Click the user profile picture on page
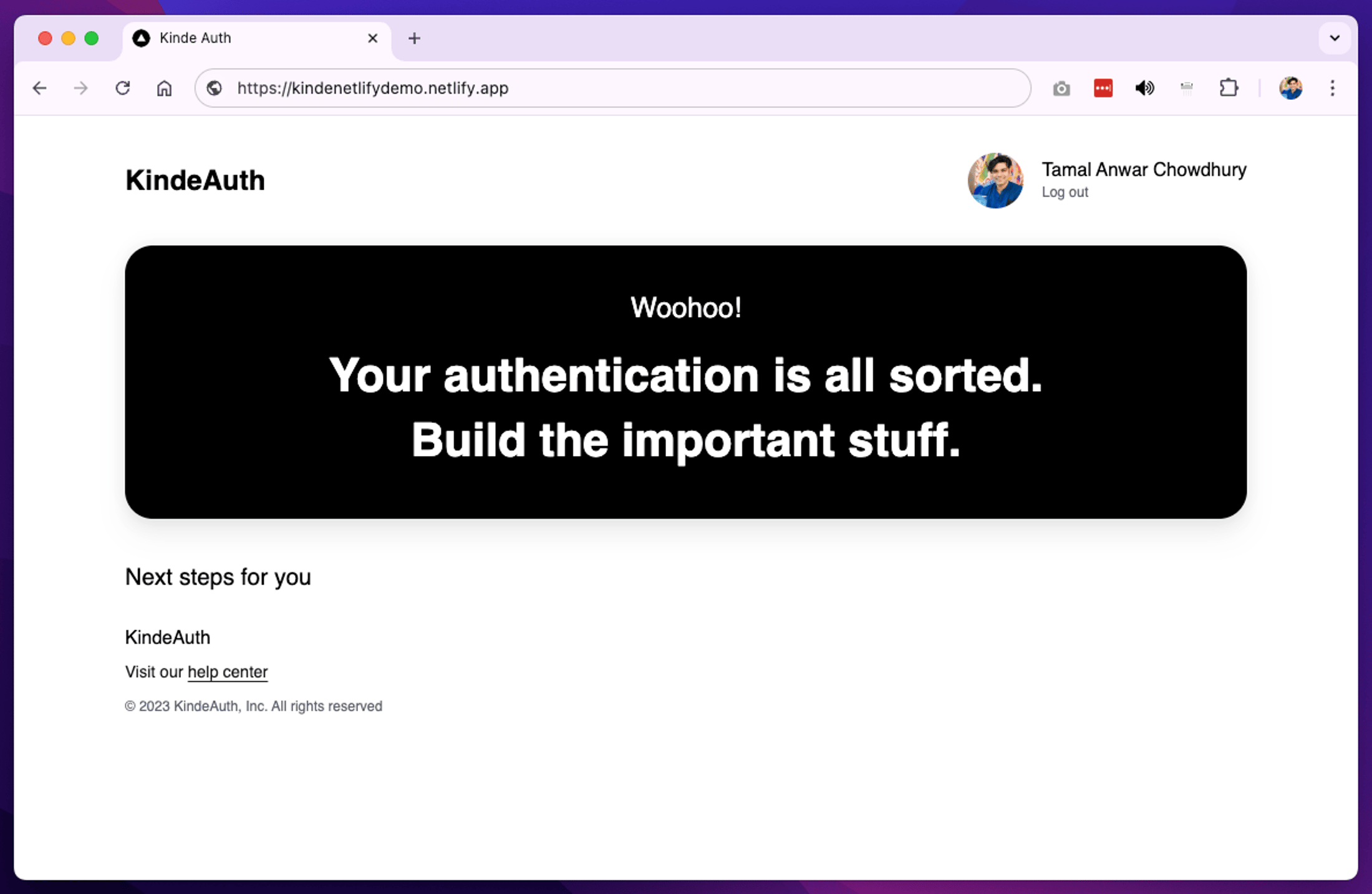1372x894 pixels. [x=995, y=180]
